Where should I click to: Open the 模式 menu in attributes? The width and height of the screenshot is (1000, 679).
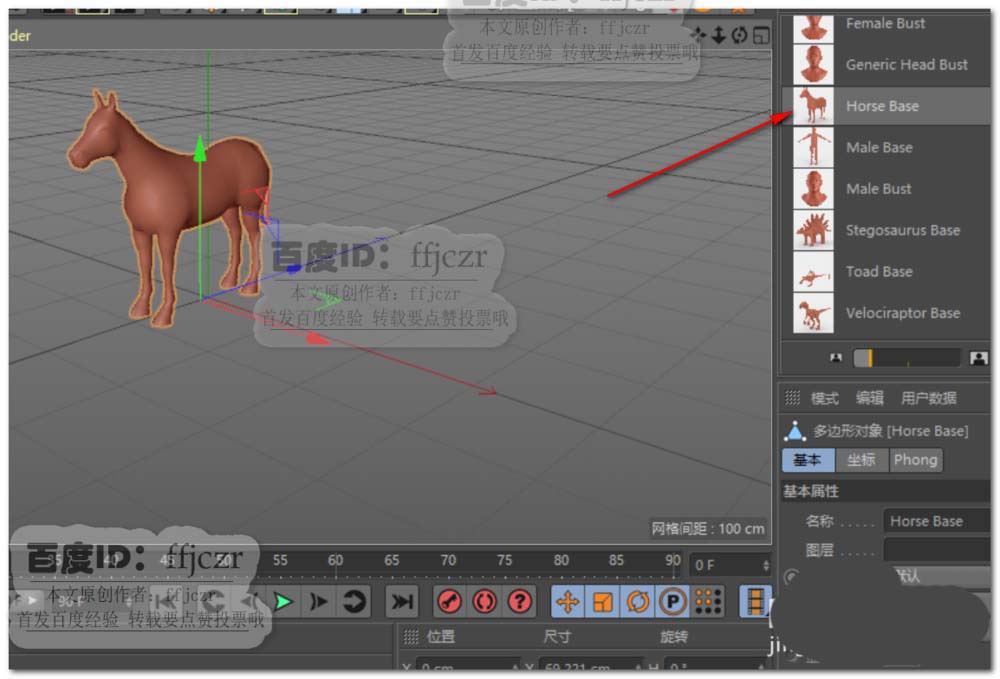point(825,398)
